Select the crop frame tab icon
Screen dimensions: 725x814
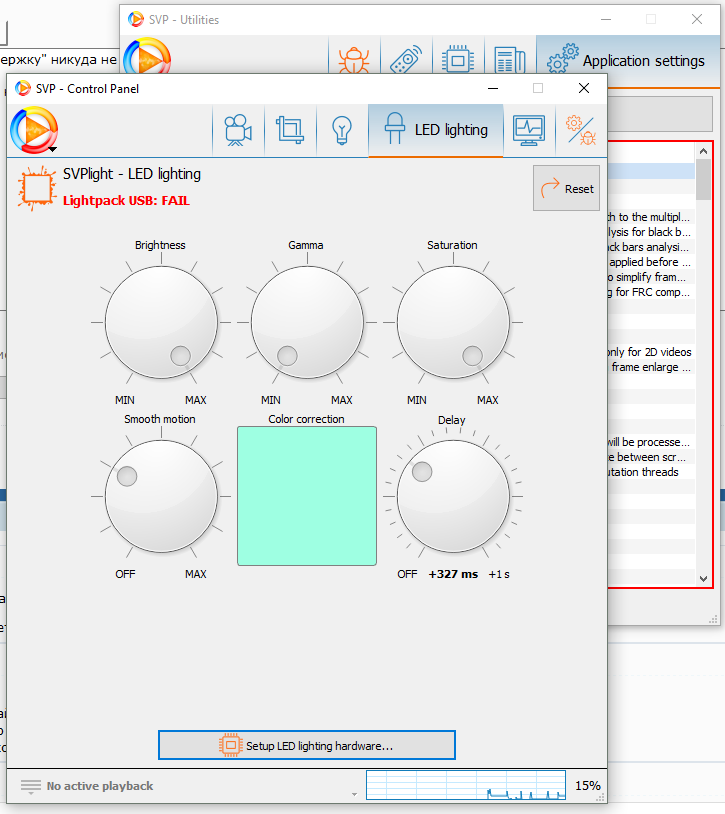coord(290,130)
